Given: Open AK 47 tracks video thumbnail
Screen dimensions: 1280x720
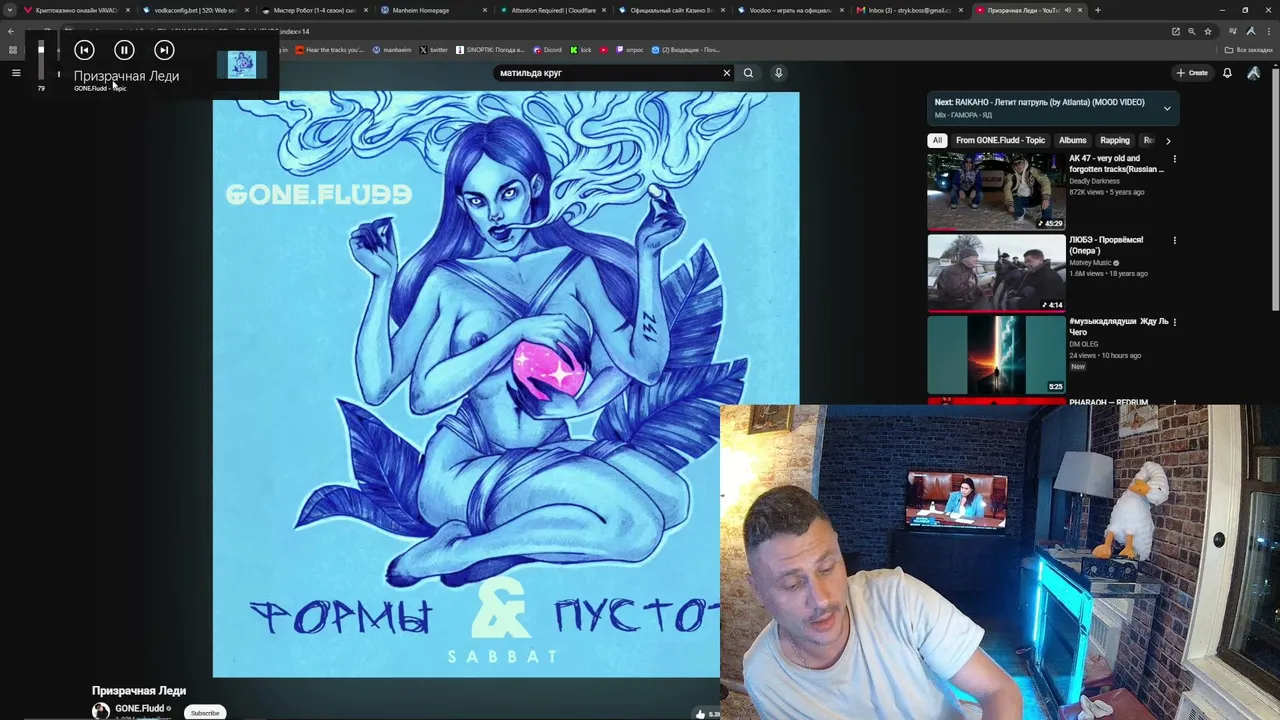Looking at the screenshot, I should click(x=996, y=191).
